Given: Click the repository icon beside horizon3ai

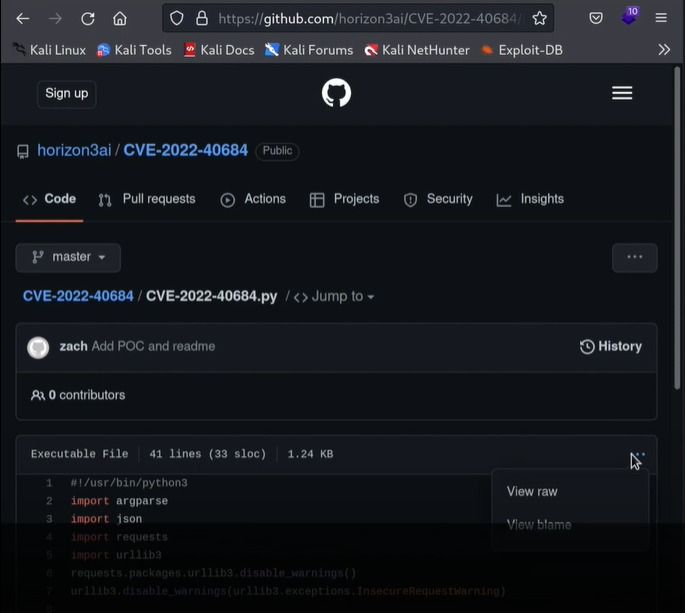Looking at the screenshot, I should (x=23, y=152).
